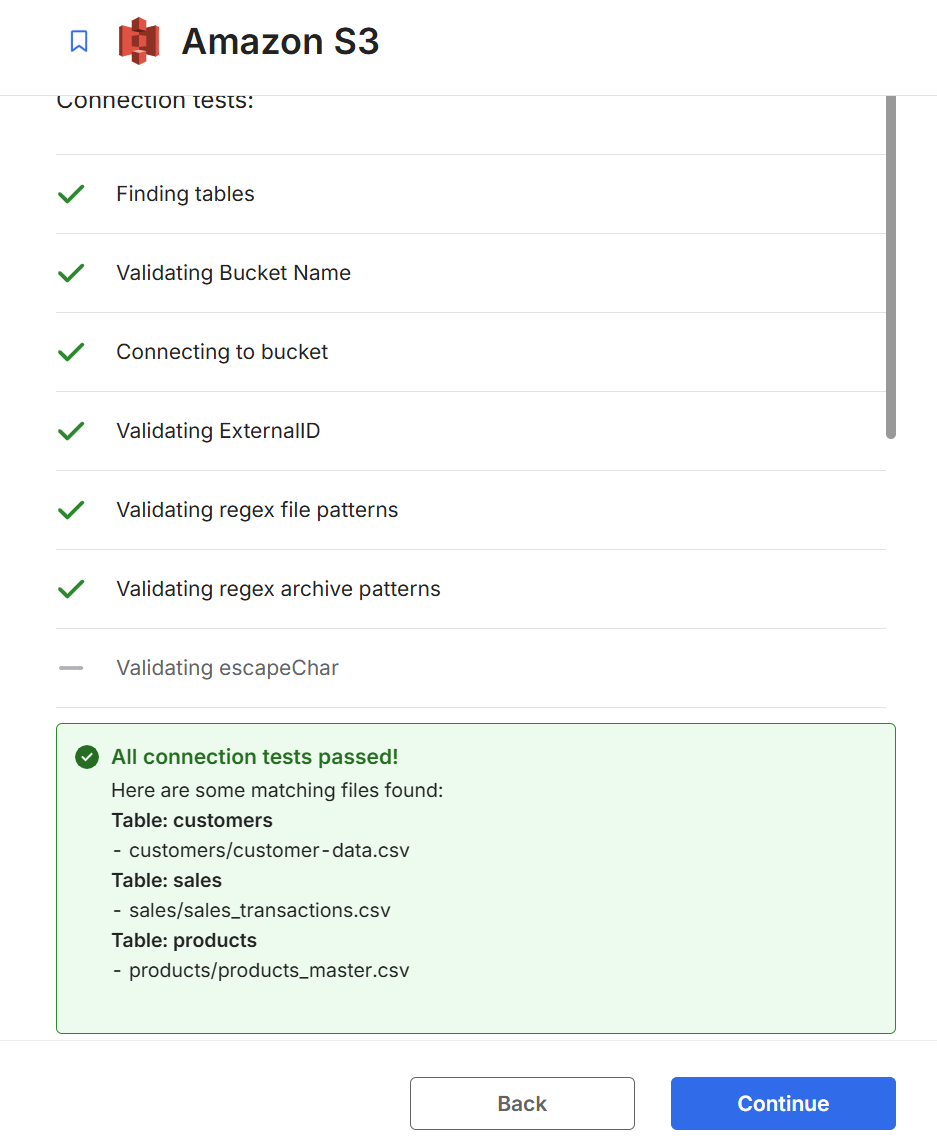Click the Amazon S3 page title
The image size is (937, 1138).
pyautogui.click(x=280, y=42)
